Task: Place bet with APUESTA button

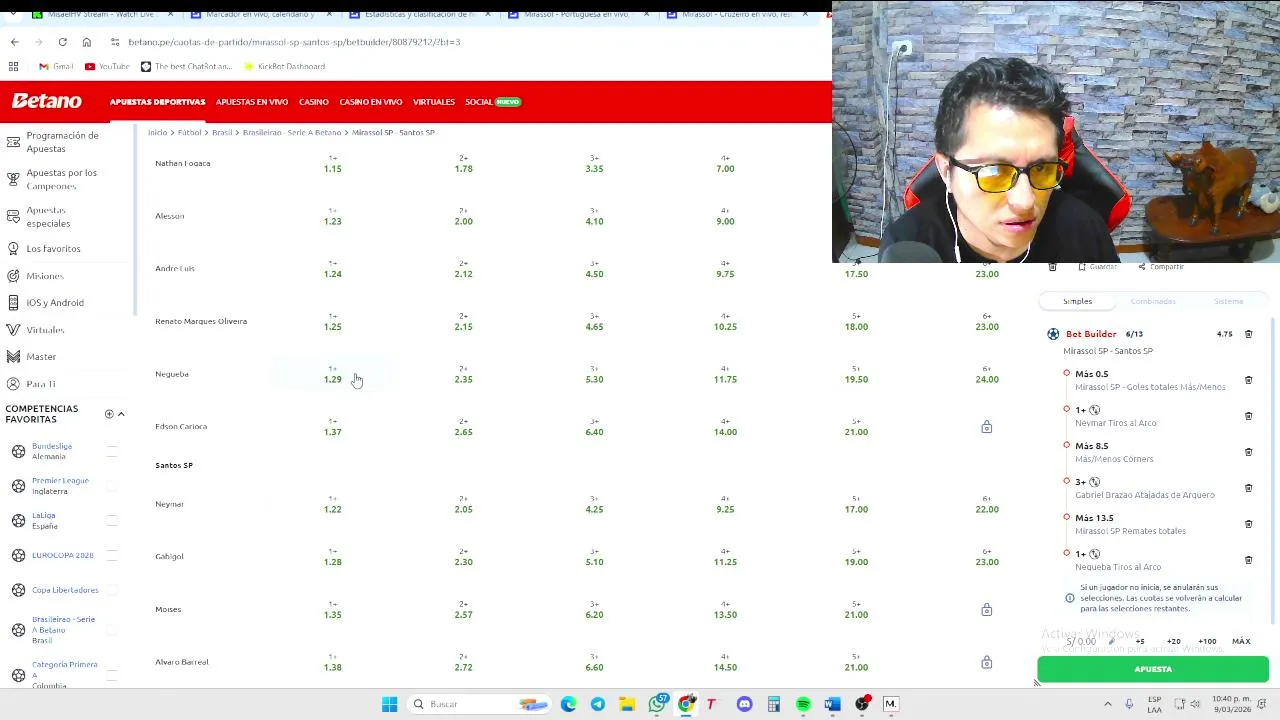Action: coord(1153,669)
